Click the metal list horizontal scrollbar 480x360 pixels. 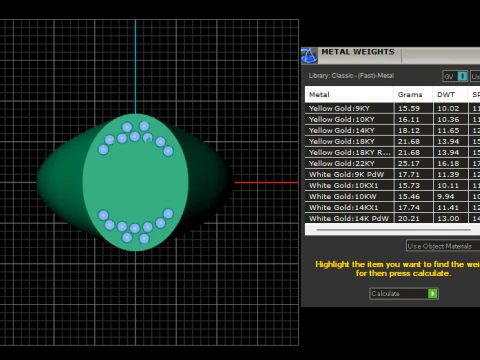(x=393, y=230)
